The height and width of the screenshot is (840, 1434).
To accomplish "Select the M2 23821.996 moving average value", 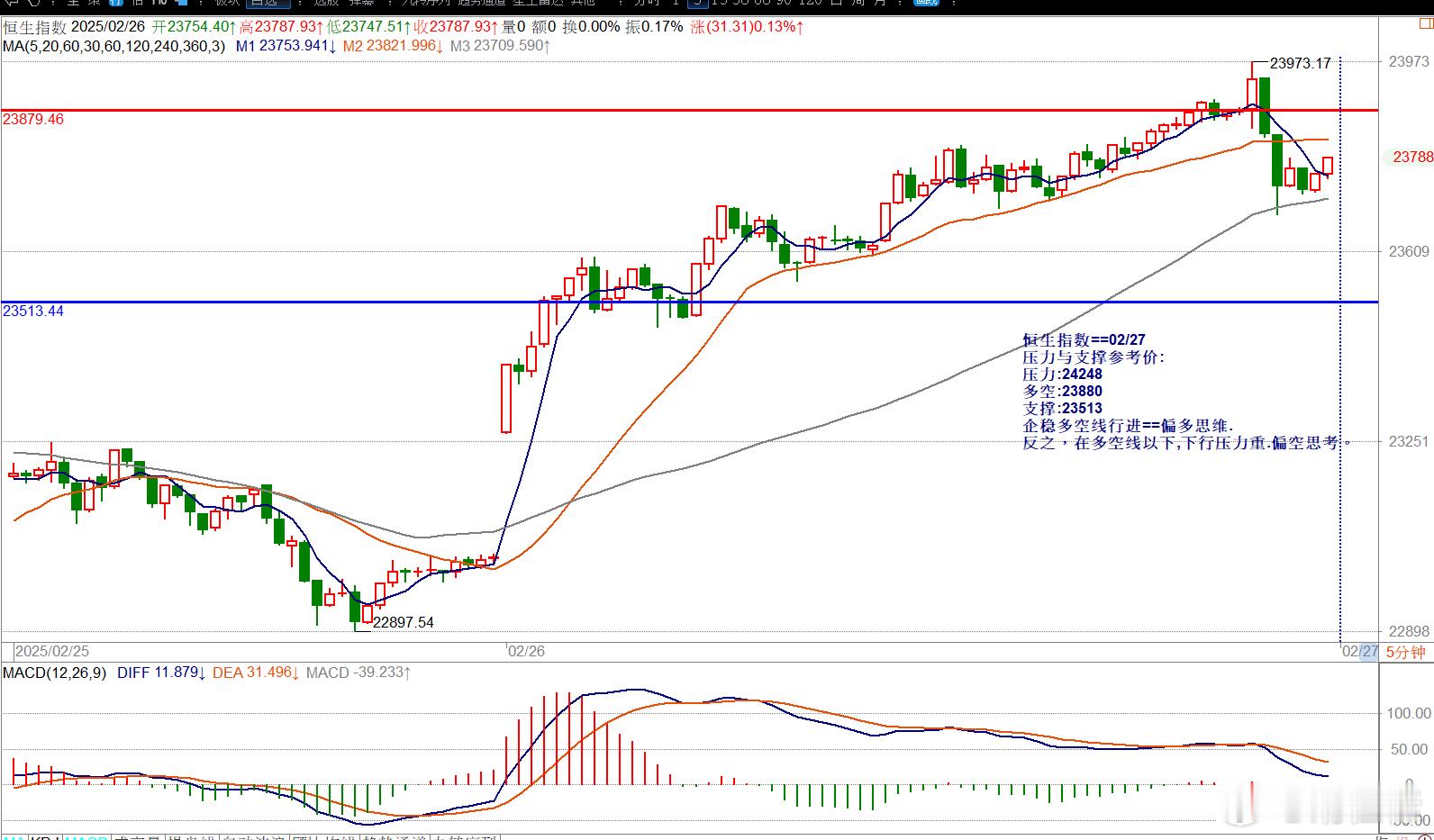I will (x=393, y=45).
